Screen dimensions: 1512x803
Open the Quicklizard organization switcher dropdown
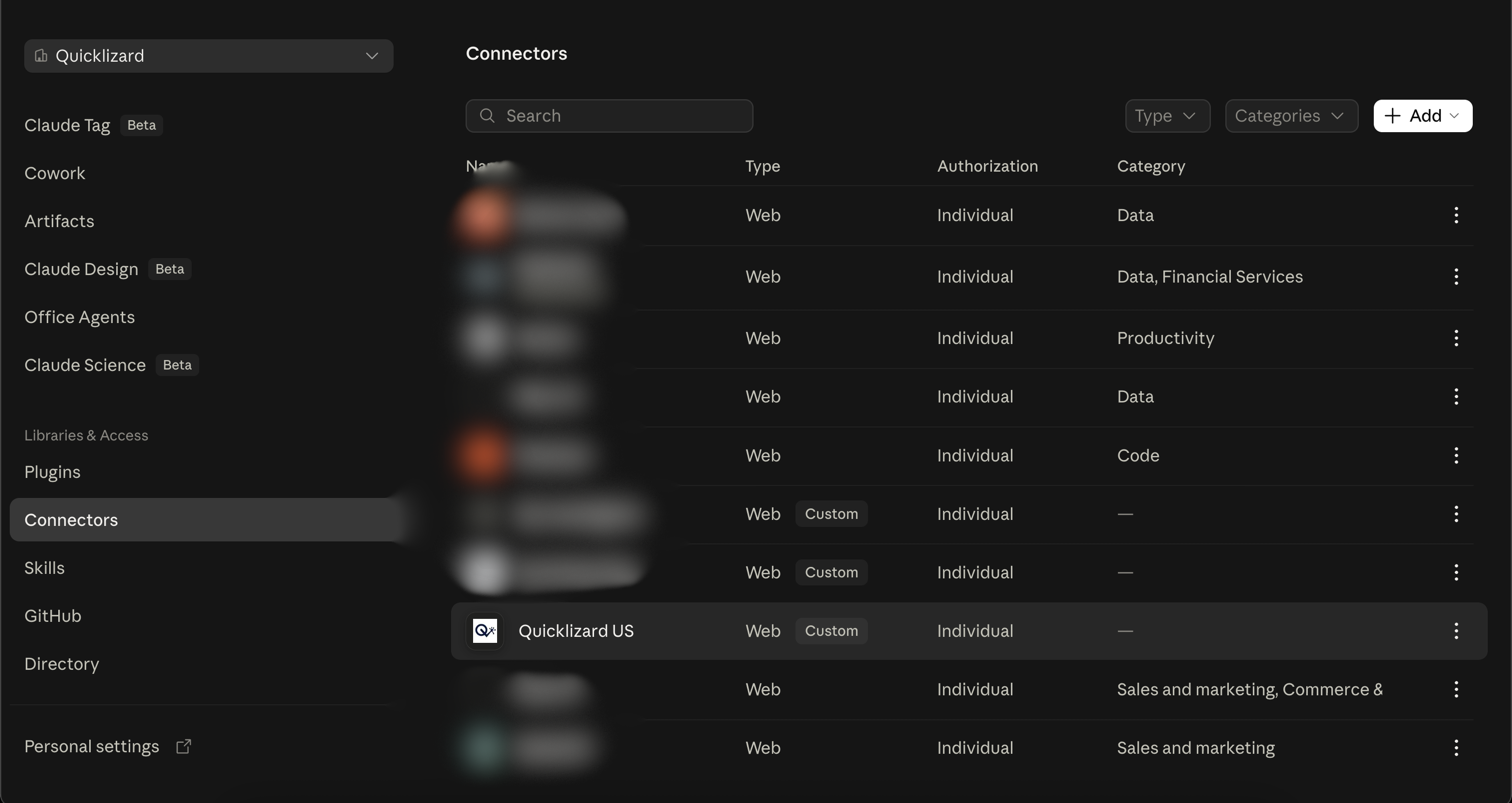click(x=208, y=56)
